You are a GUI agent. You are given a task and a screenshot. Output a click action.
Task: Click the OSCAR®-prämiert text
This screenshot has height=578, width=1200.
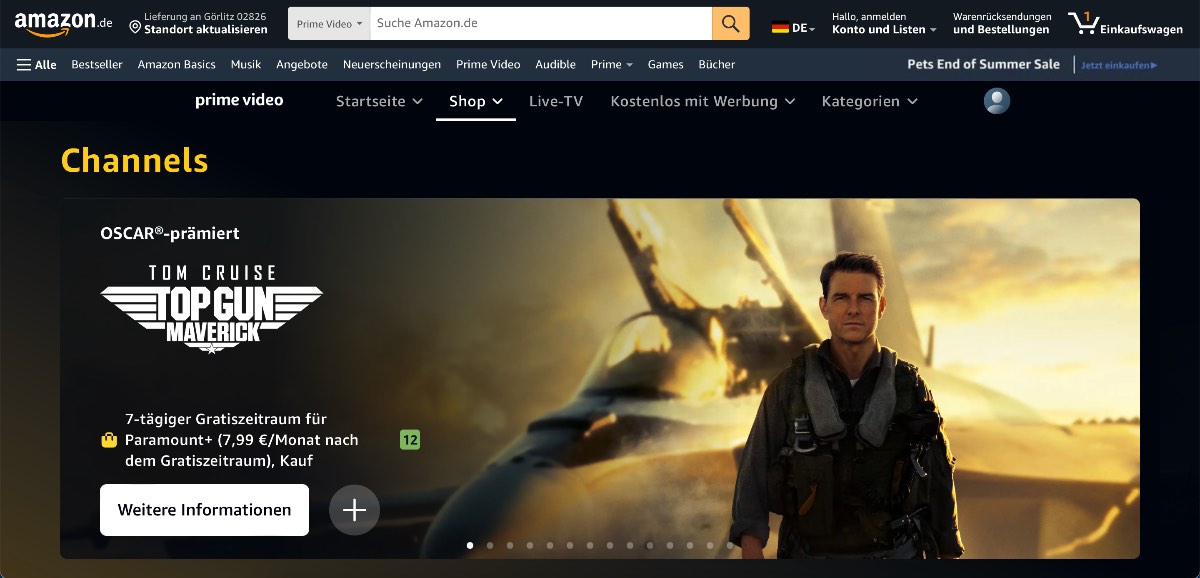coord(170,233)
